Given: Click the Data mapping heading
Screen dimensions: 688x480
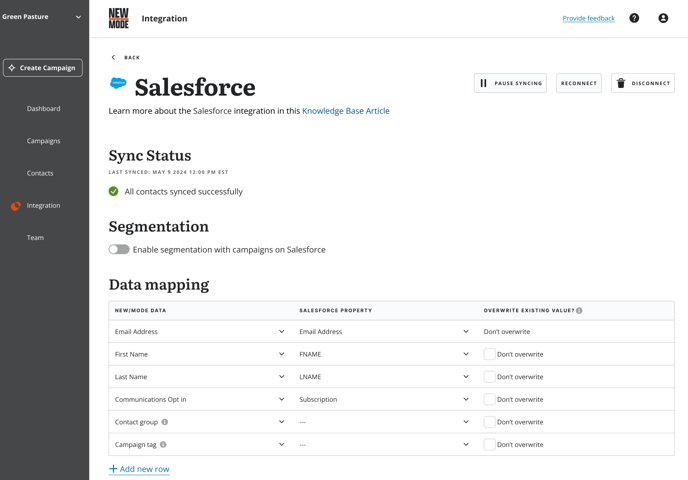Looking at the screenshot, I should coord(159,284).
